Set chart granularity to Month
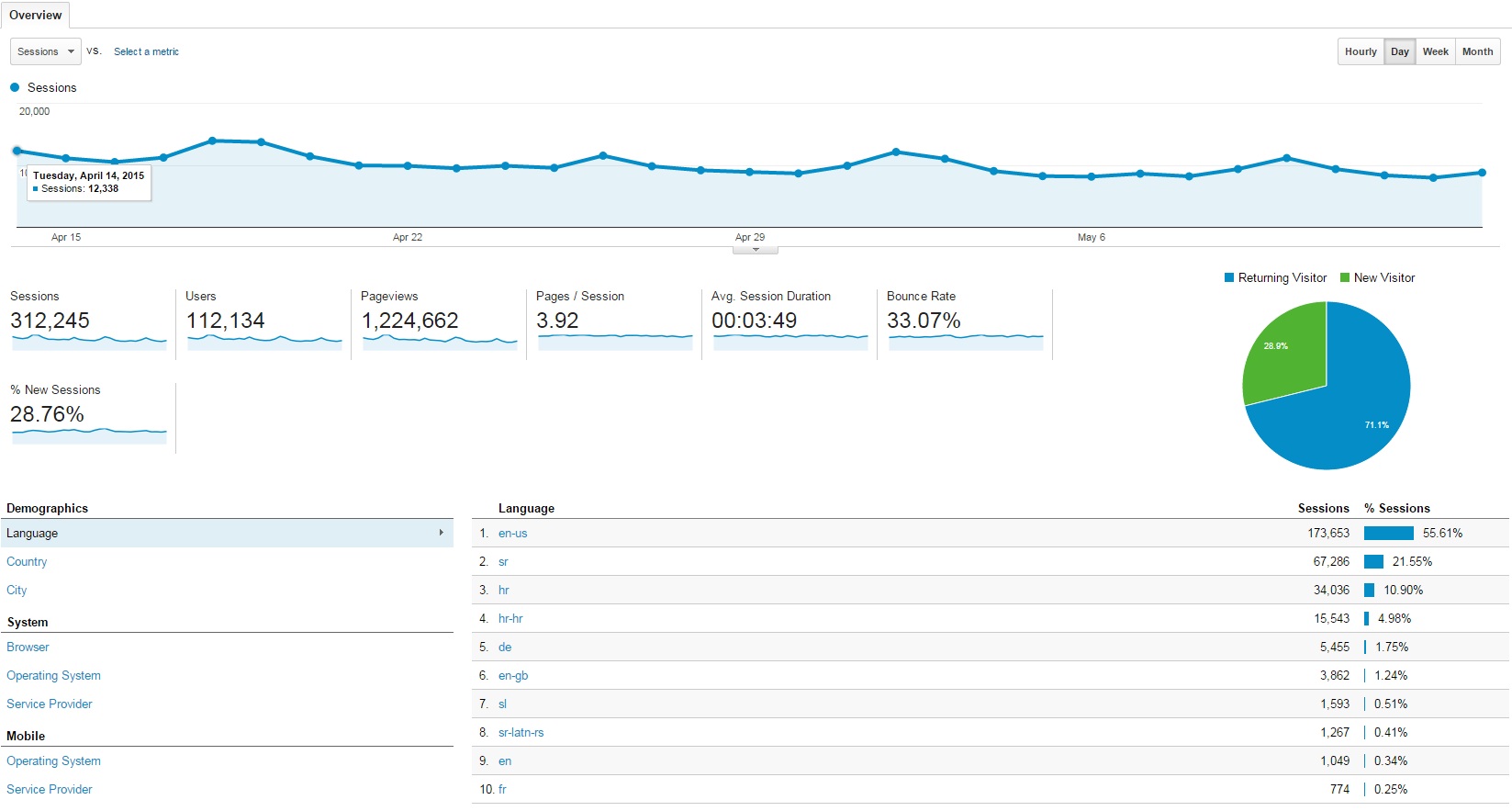 [1477, 51]
